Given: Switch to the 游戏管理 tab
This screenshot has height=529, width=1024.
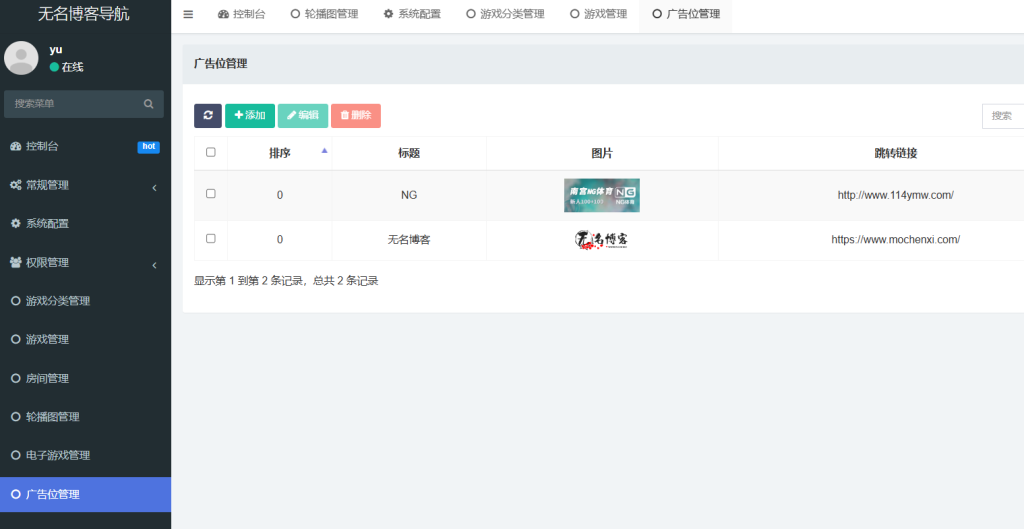Looking at the screenshot, I should [x=598, y=14].
